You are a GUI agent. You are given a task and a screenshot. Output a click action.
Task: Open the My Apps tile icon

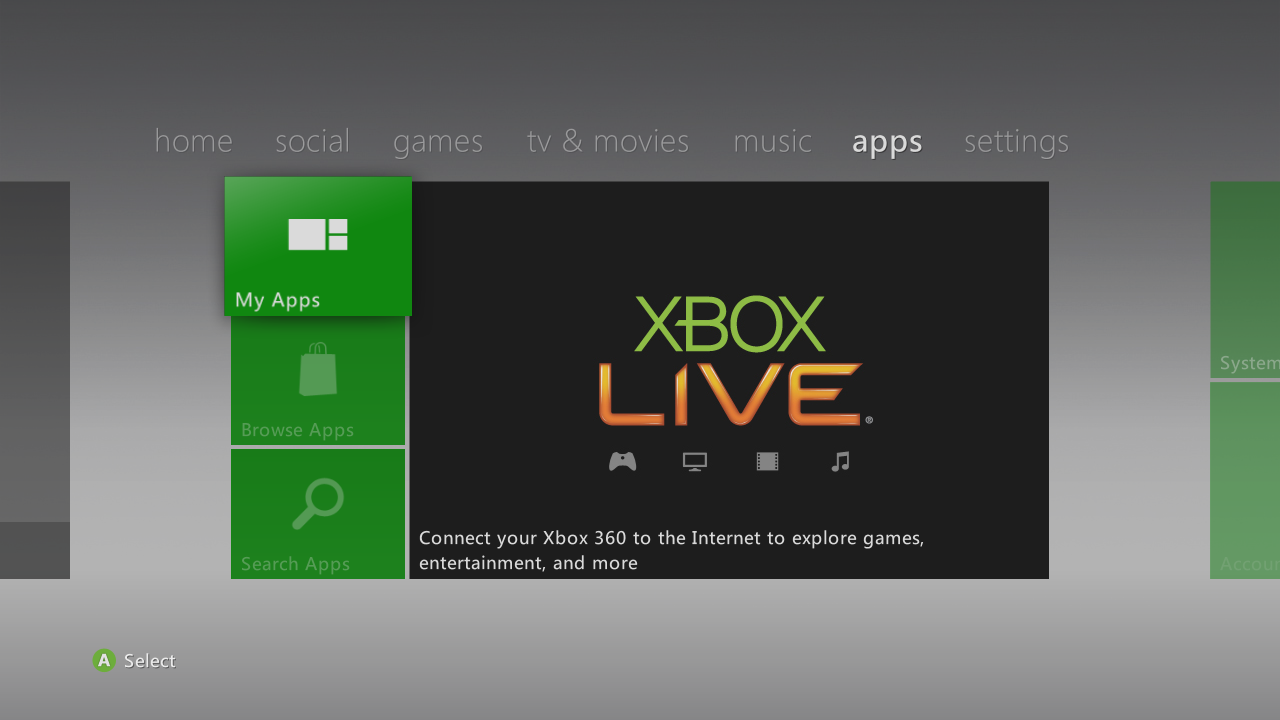pos(318,234)
